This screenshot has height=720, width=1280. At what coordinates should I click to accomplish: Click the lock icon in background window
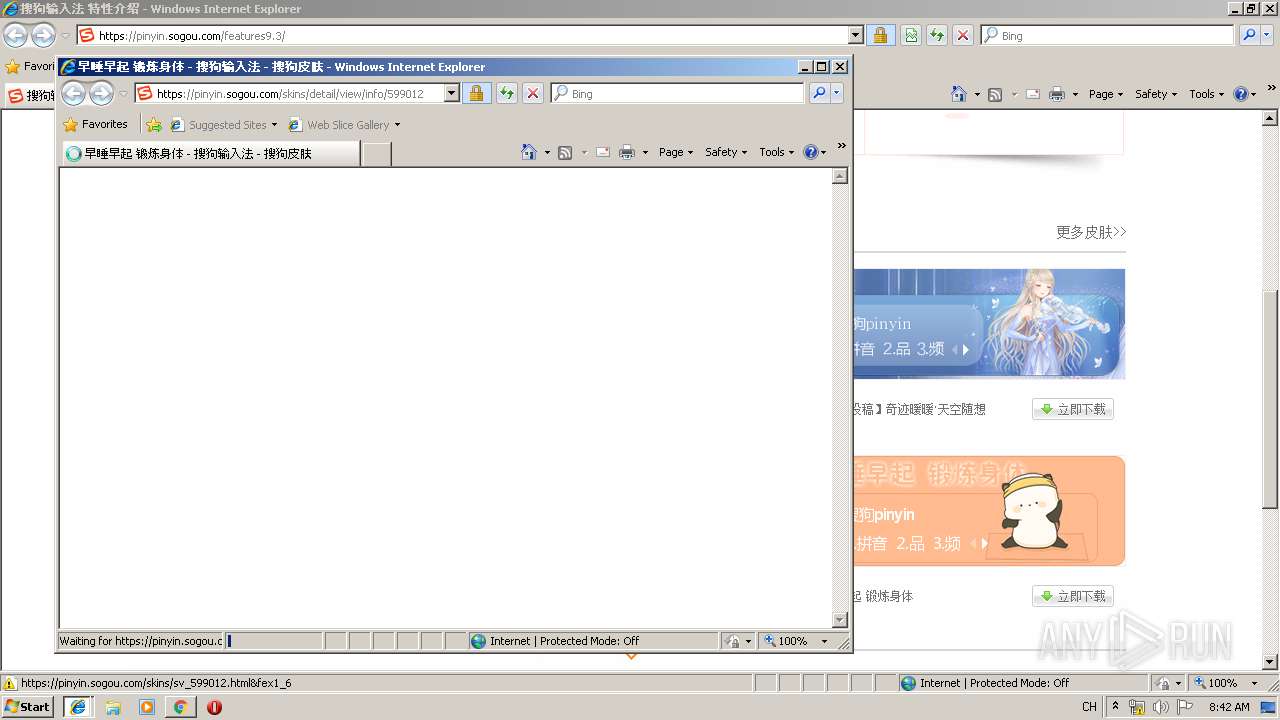880,35
